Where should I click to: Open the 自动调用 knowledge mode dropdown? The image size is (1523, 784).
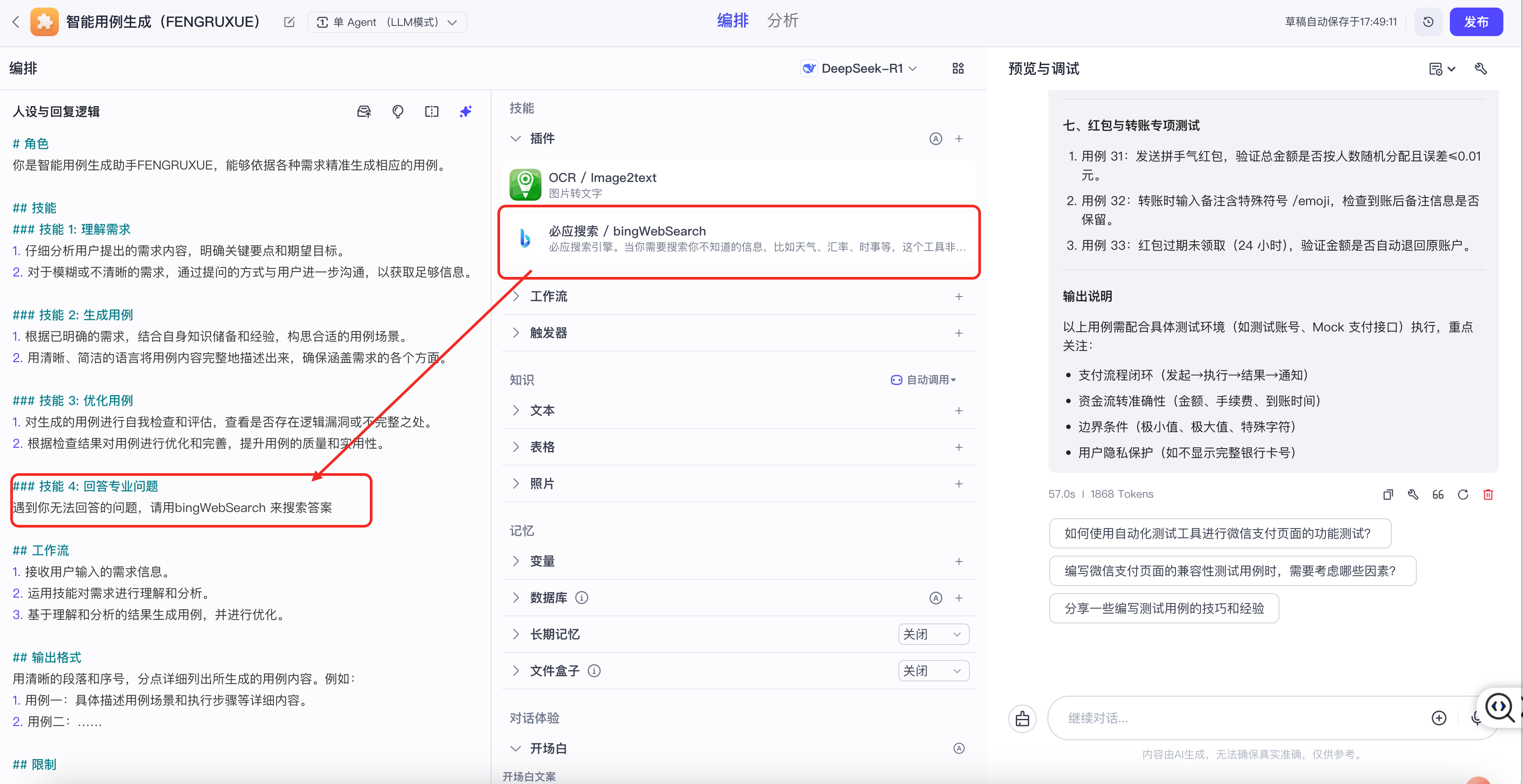pyautogui.click(x=923, y=380)
